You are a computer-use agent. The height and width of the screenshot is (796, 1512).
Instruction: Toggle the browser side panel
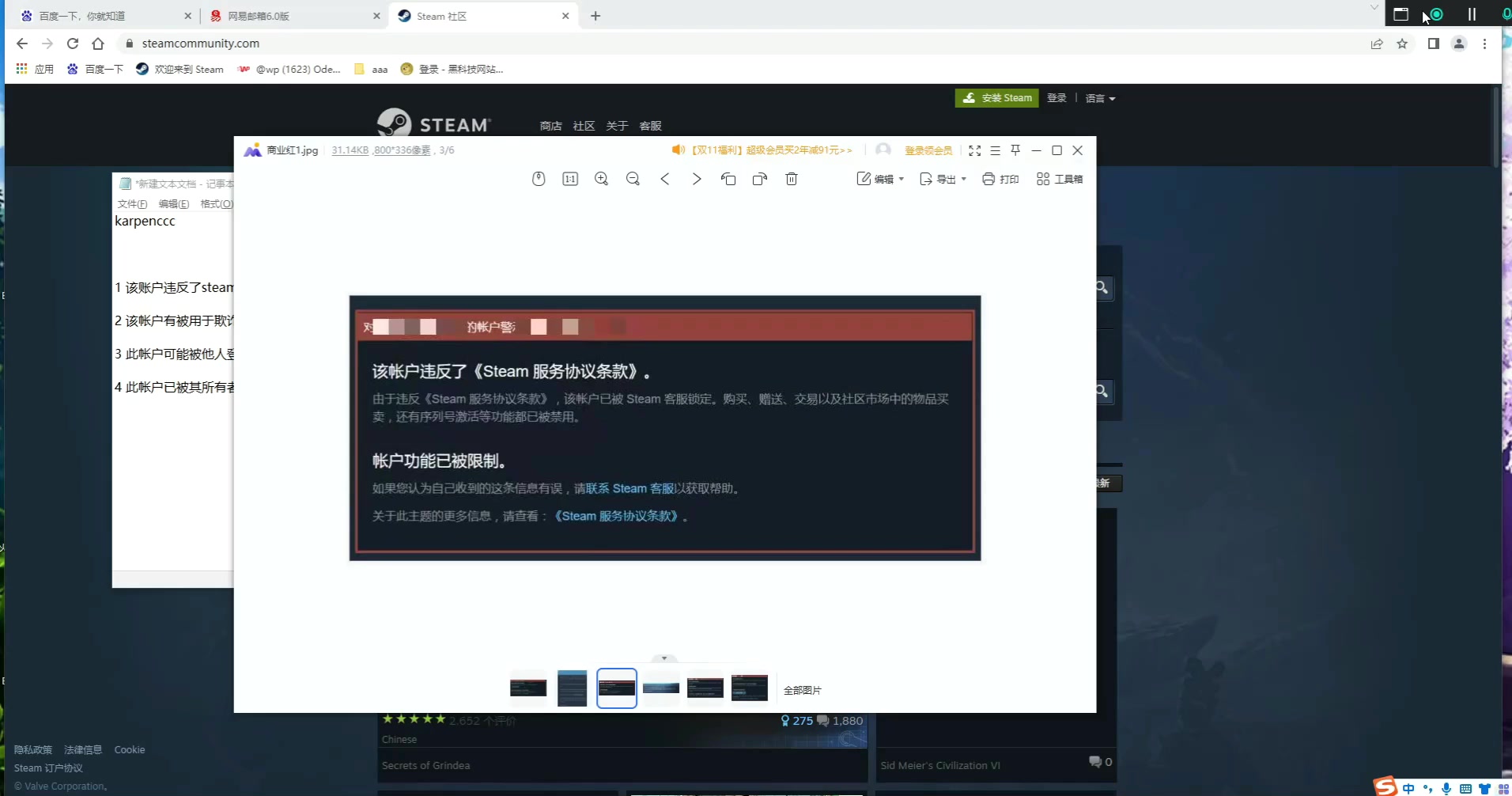tap(1434, 44)
